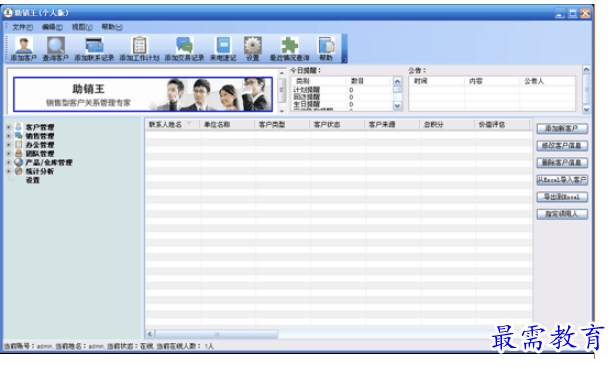The height and width of the screenshot is (369, 613).
Task: Click the 最近情况查询 puzzle icon
Action: [x=290, y=49]
